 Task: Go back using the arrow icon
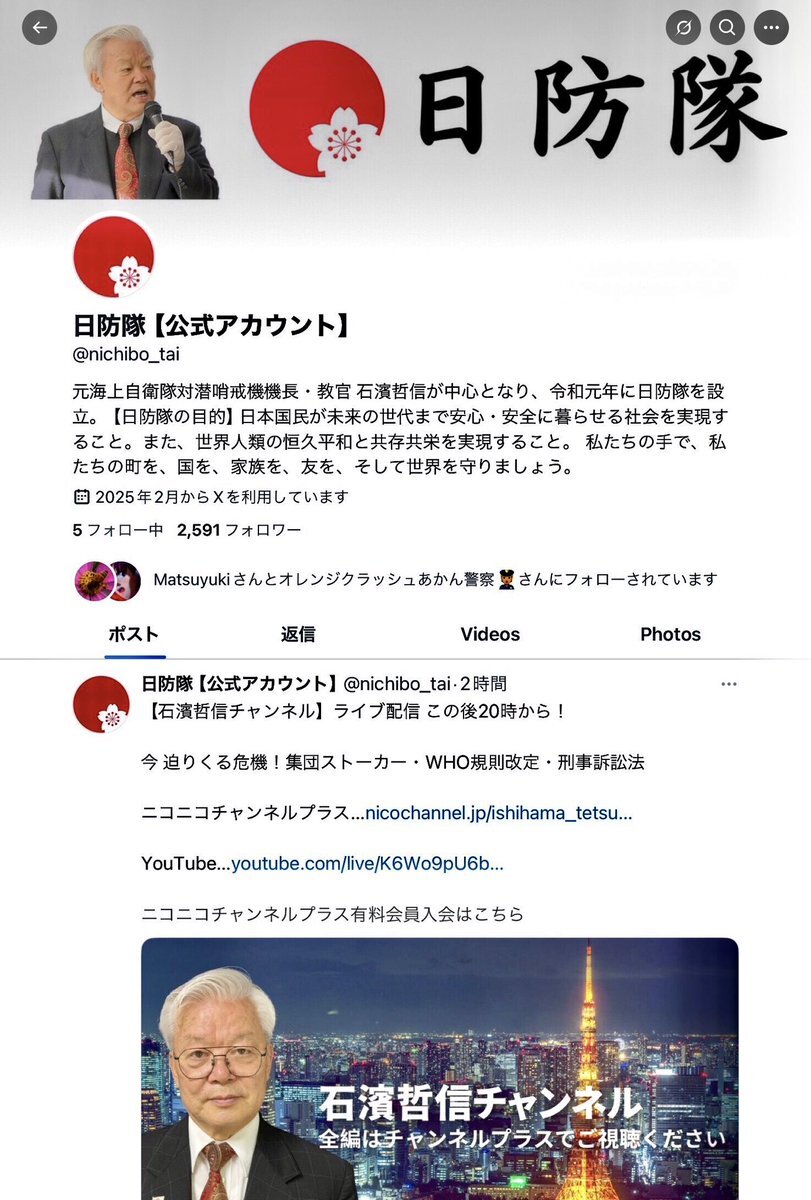pyautogui.click(x=40, y=27)
